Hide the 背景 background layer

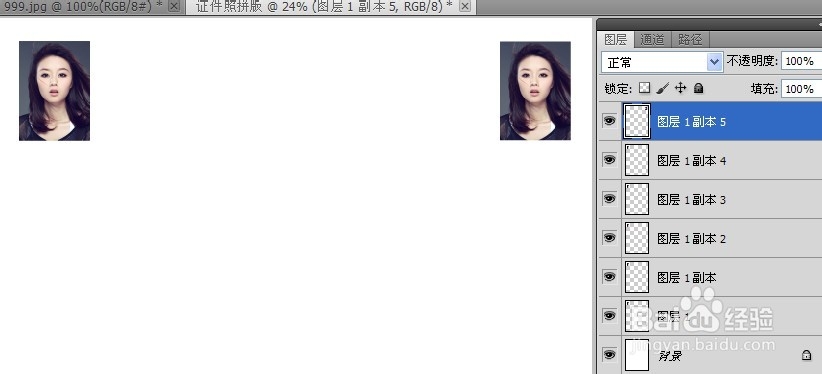pyautogui.click(x=609, y=355)
